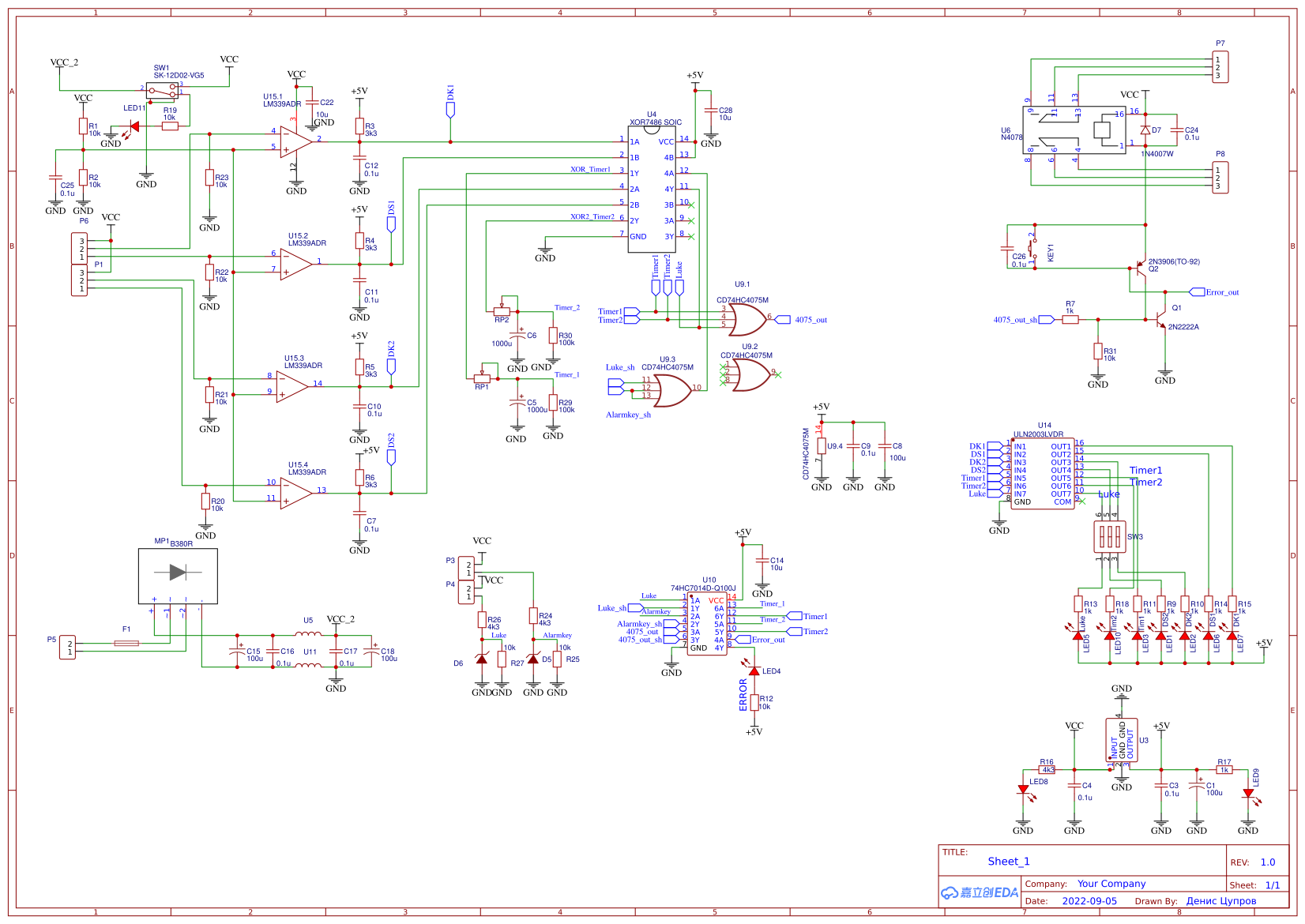Select fuse F1 near connector P5
This screenshot has height=924, width=1305.
click(x=126, y=643)
